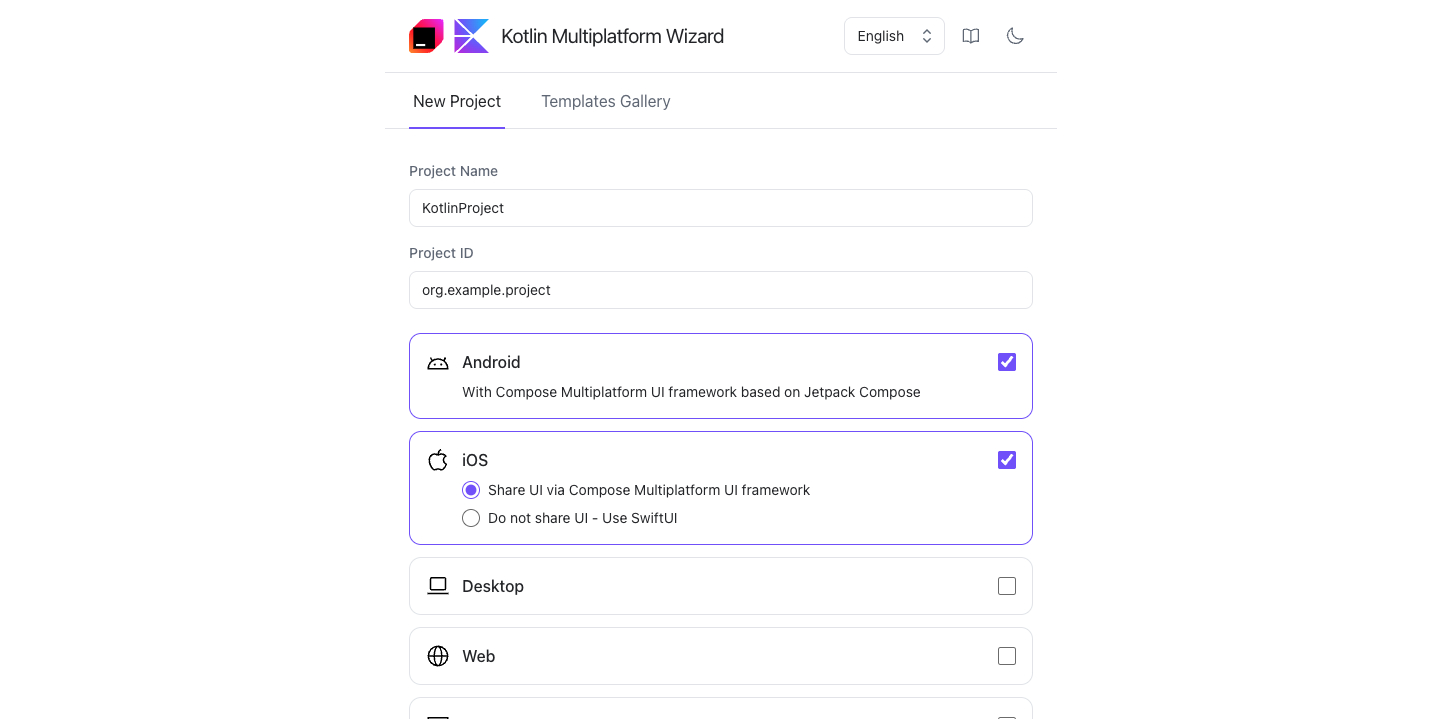Click the Project Name input field
Screen dimensions: 1440x719
click(720, 208)
